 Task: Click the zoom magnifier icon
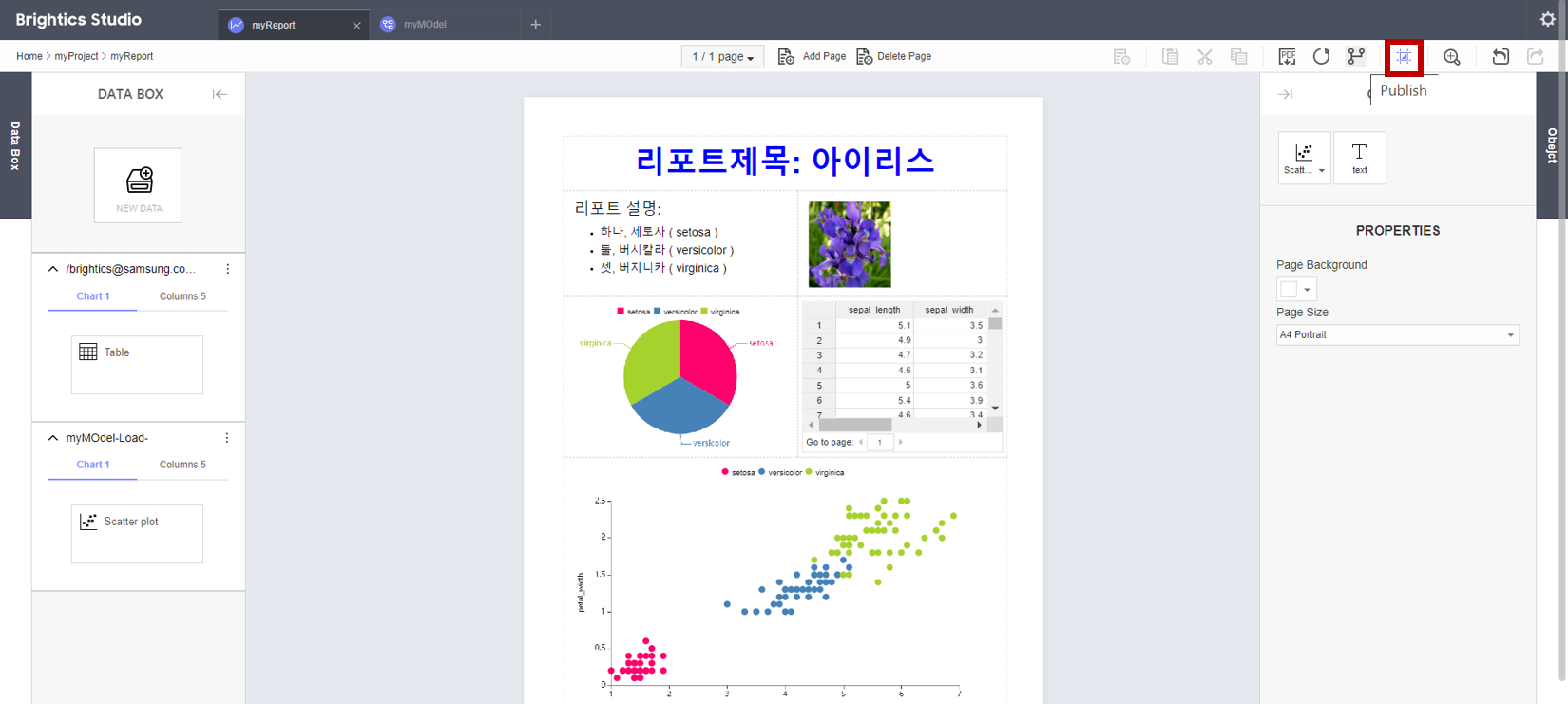1452,57
